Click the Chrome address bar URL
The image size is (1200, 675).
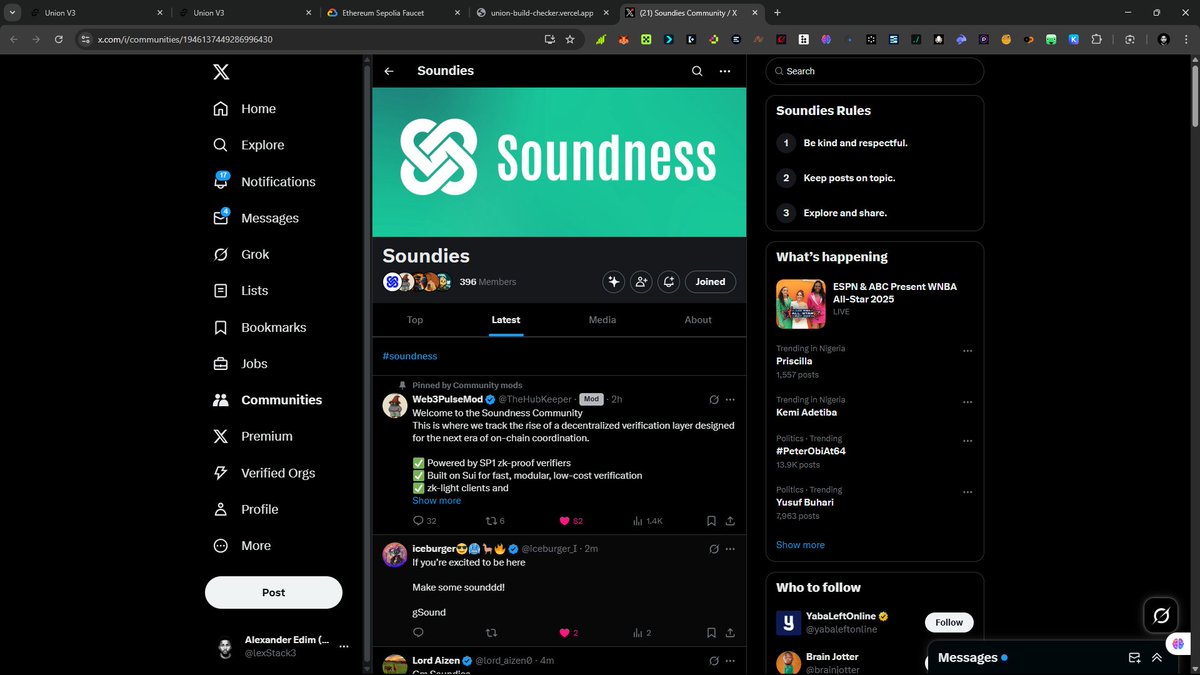click(x=185, y=39)
